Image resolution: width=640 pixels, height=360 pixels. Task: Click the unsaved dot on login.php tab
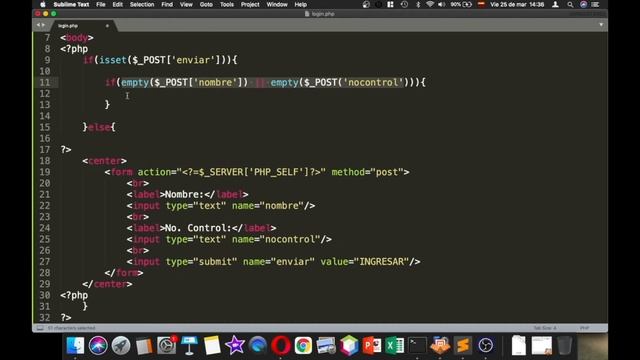[107, 26]
